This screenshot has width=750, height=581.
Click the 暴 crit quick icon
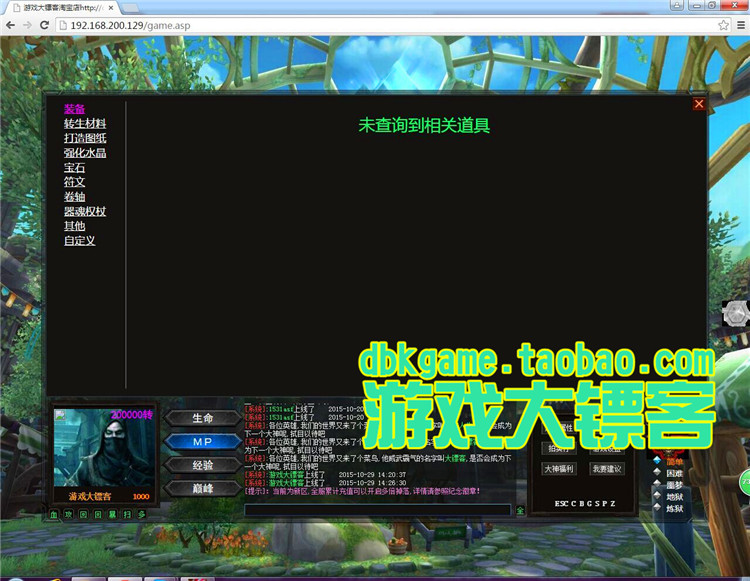click(x=112, y=515)
